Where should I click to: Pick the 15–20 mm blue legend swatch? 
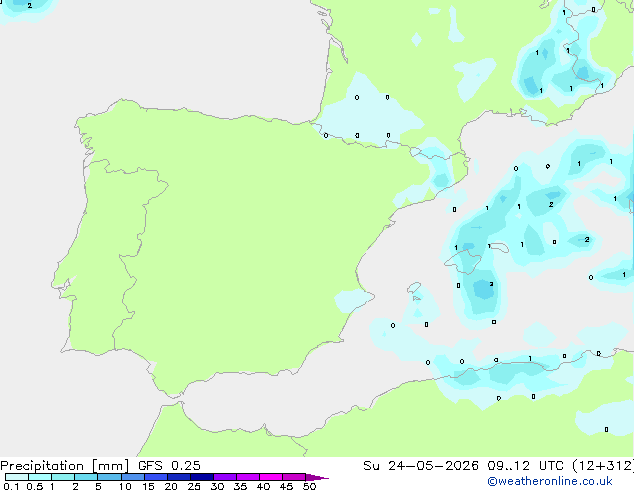click(156, 477)
